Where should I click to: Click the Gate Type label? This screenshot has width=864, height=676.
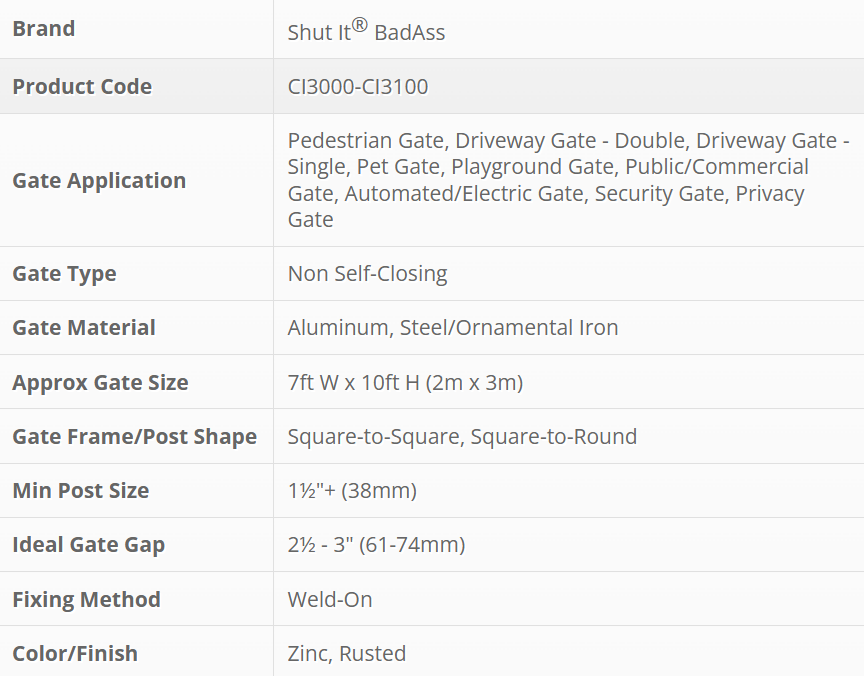click(64, 274)
